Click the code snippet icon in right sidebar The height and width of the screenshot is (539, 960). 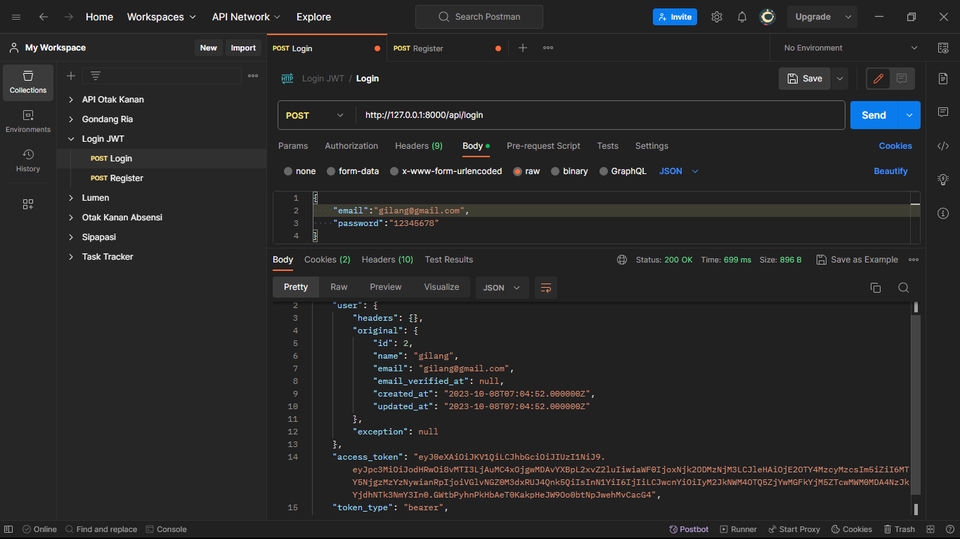pos(943,146)
